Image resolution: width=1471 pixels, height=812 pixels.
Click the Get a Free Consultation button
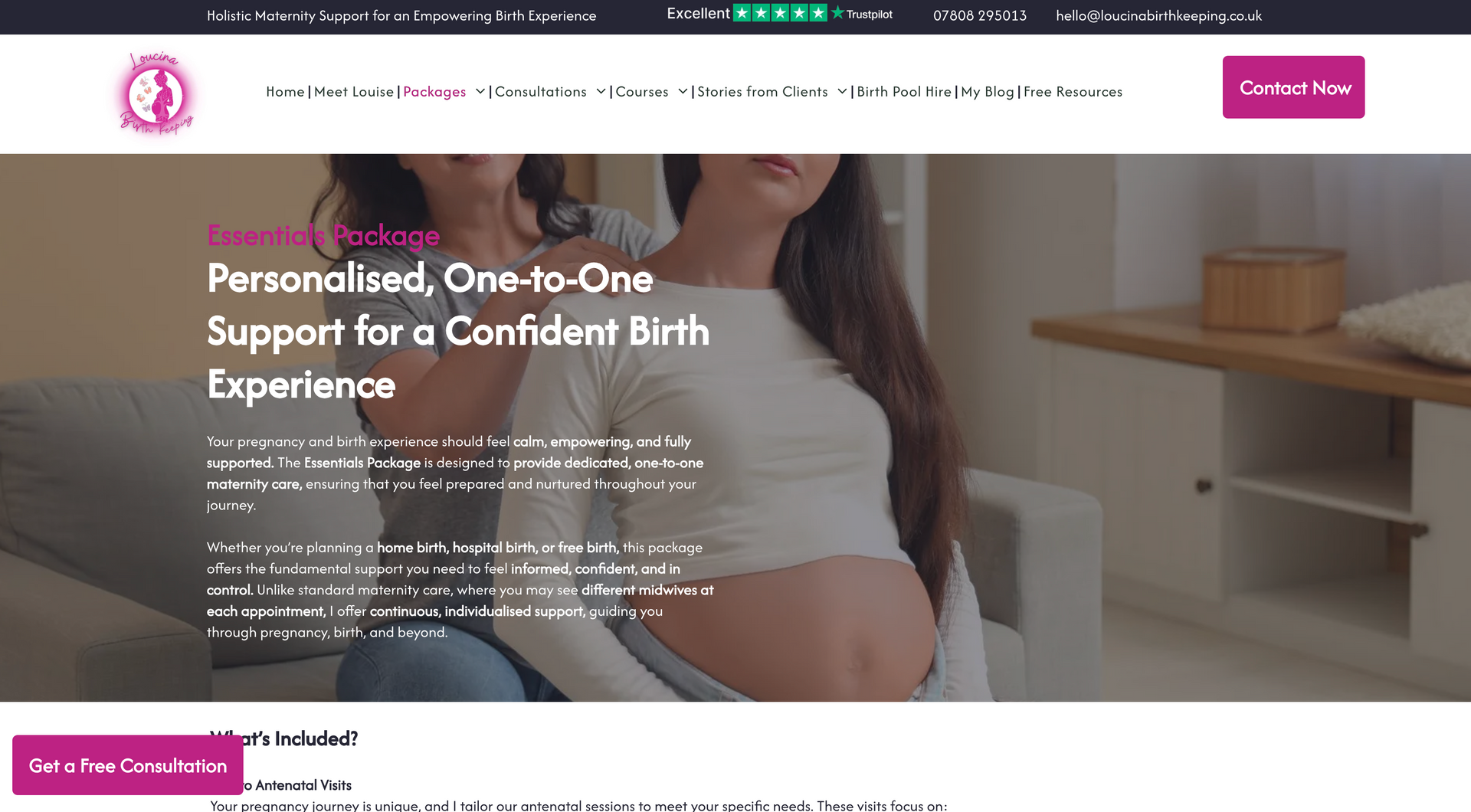(x=128, y=765)
